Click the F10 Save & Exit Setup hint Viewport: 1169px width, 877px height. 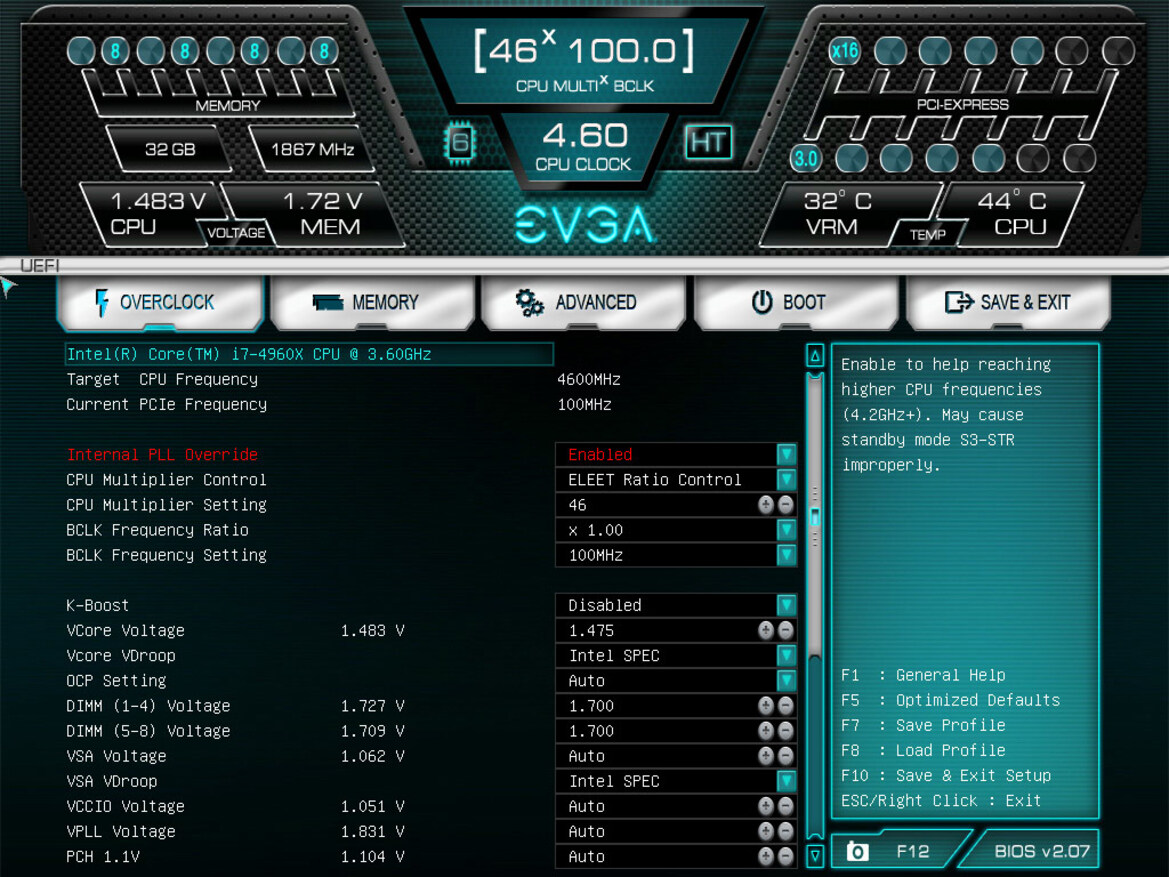click(x=946, y=776)
